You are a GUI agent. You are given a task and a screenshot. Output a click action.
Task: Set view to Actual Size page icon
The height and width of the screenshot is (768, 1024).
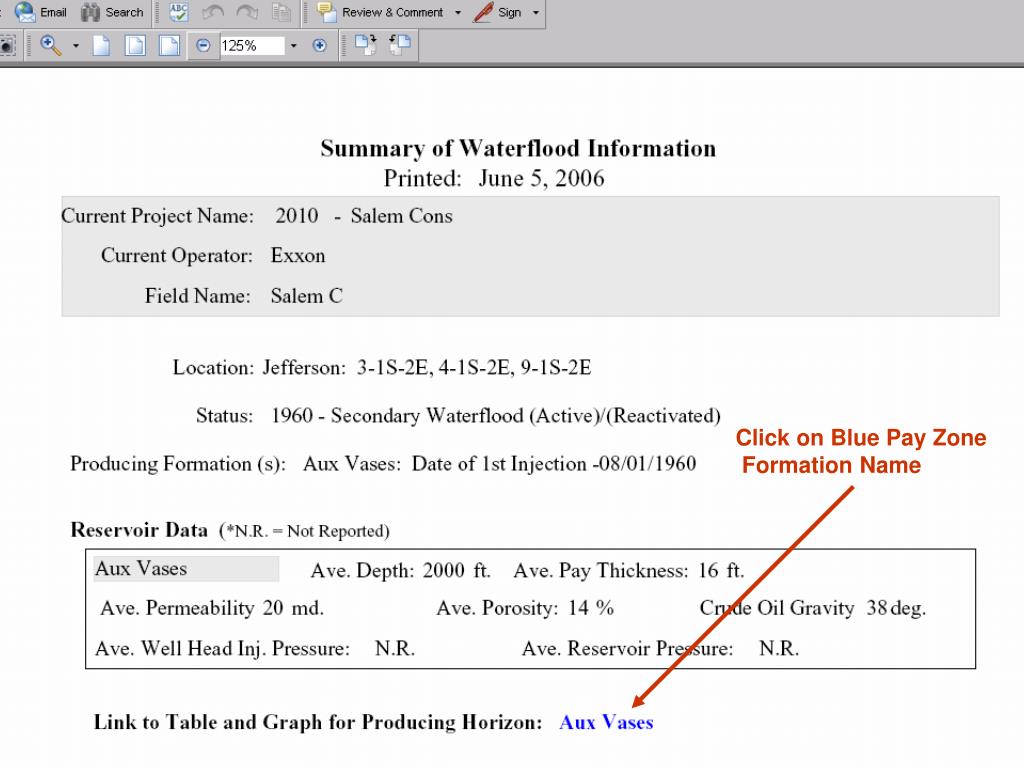pyautogui.click(x=101, y=46)
